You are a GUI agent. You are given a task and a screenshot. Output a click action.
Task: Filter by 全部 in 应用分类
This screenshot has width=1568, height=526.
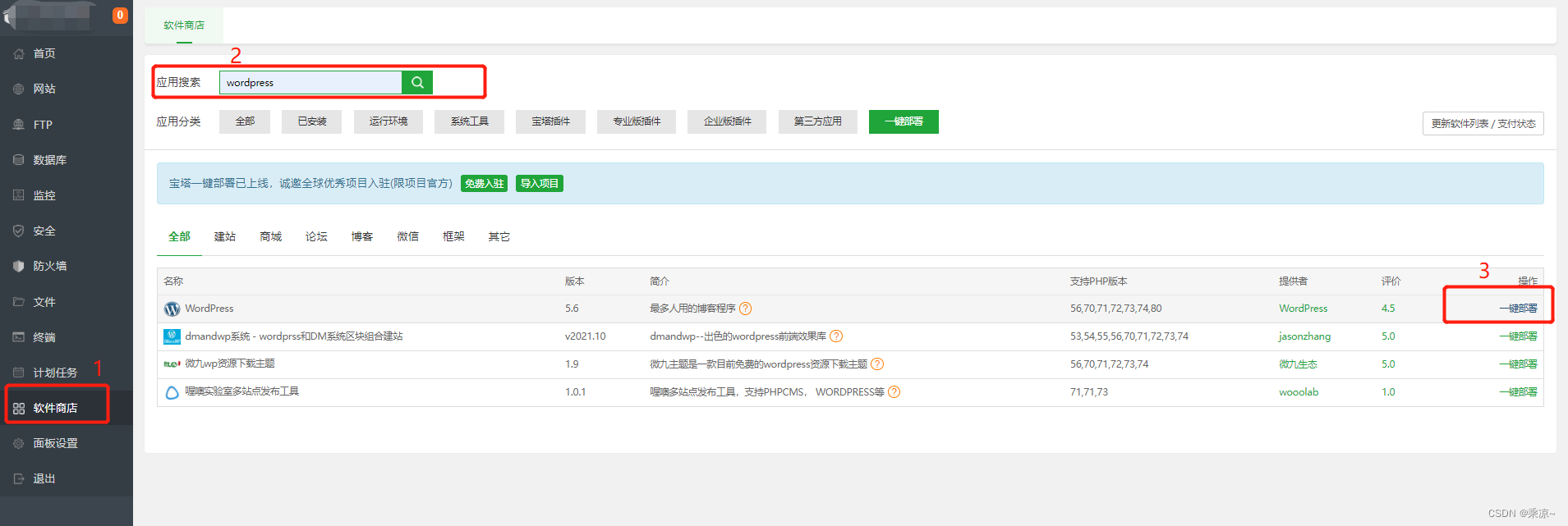point(245,121)
